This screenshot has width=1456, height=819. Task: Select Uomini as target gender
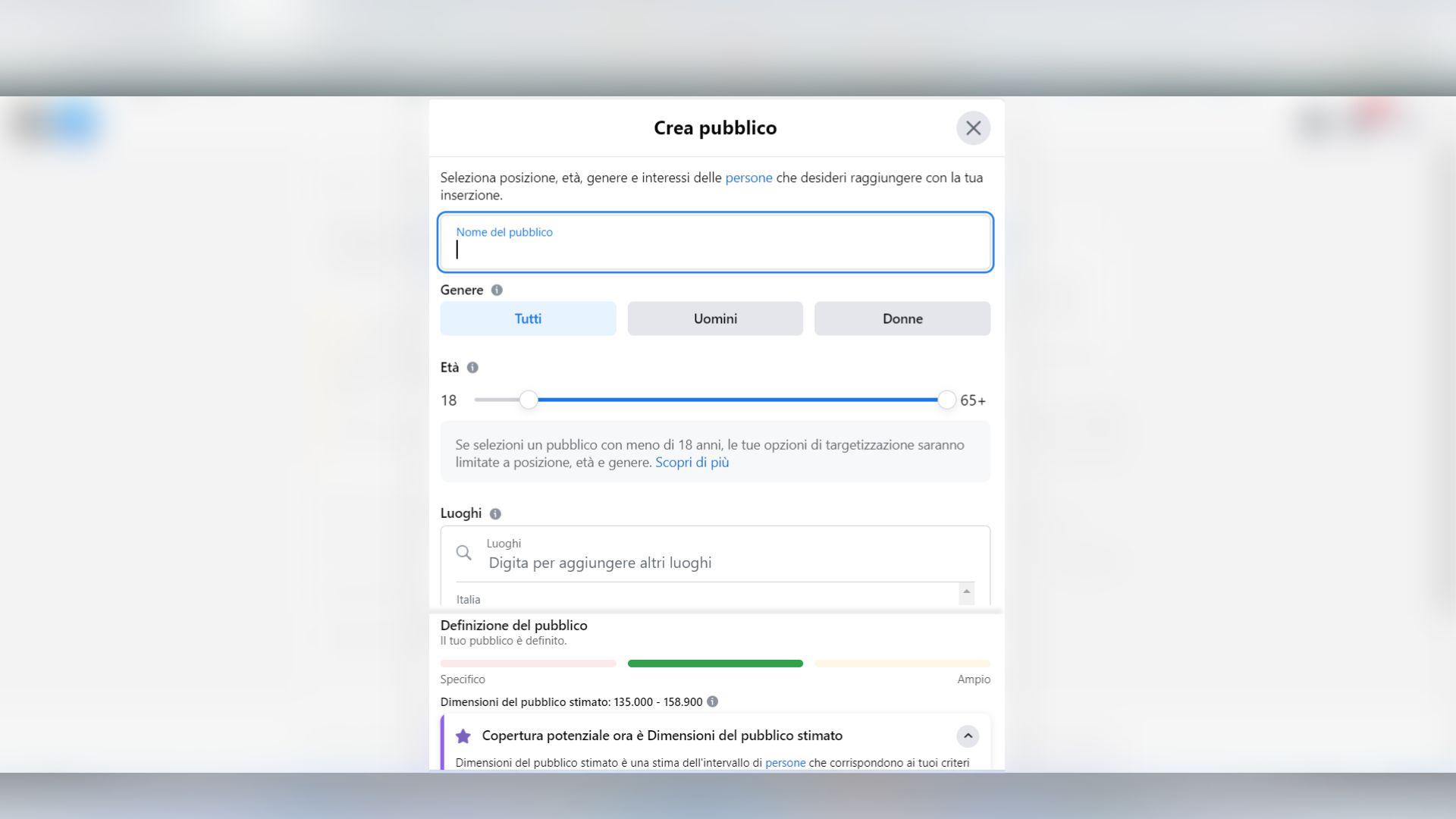pos(714,318)
